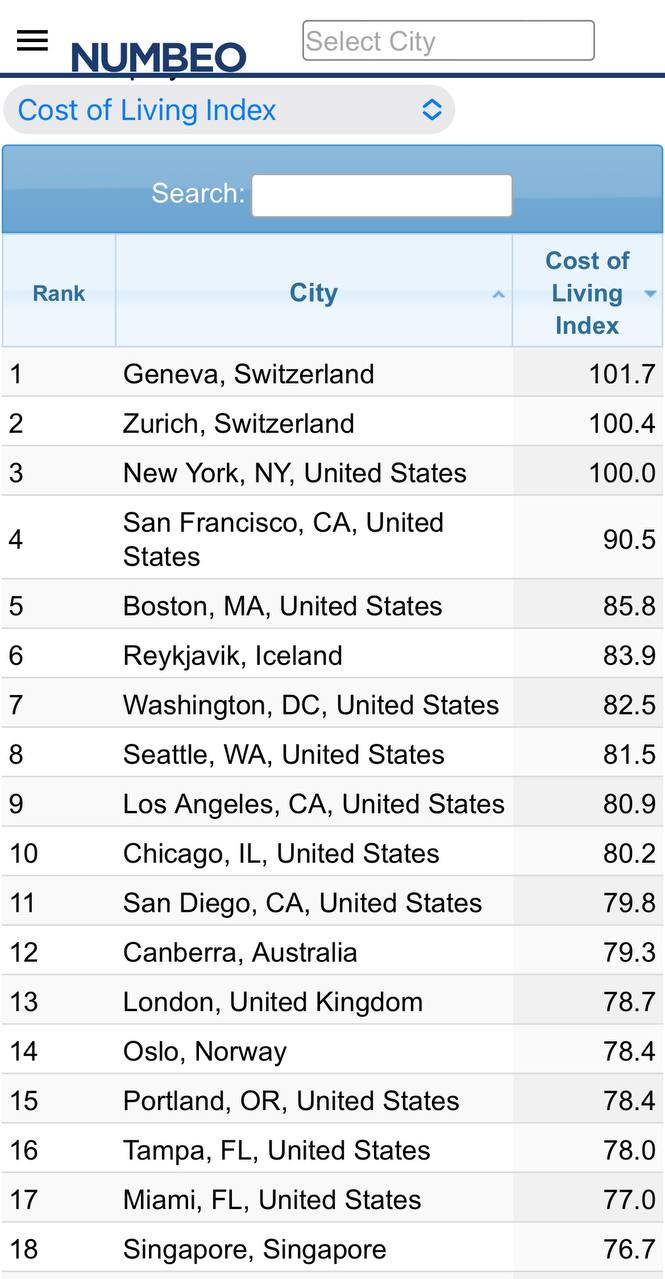The width and height of the screenshot is (665, 1279).
Task: Open the hamburger menu
Action: tap(32, 40)
